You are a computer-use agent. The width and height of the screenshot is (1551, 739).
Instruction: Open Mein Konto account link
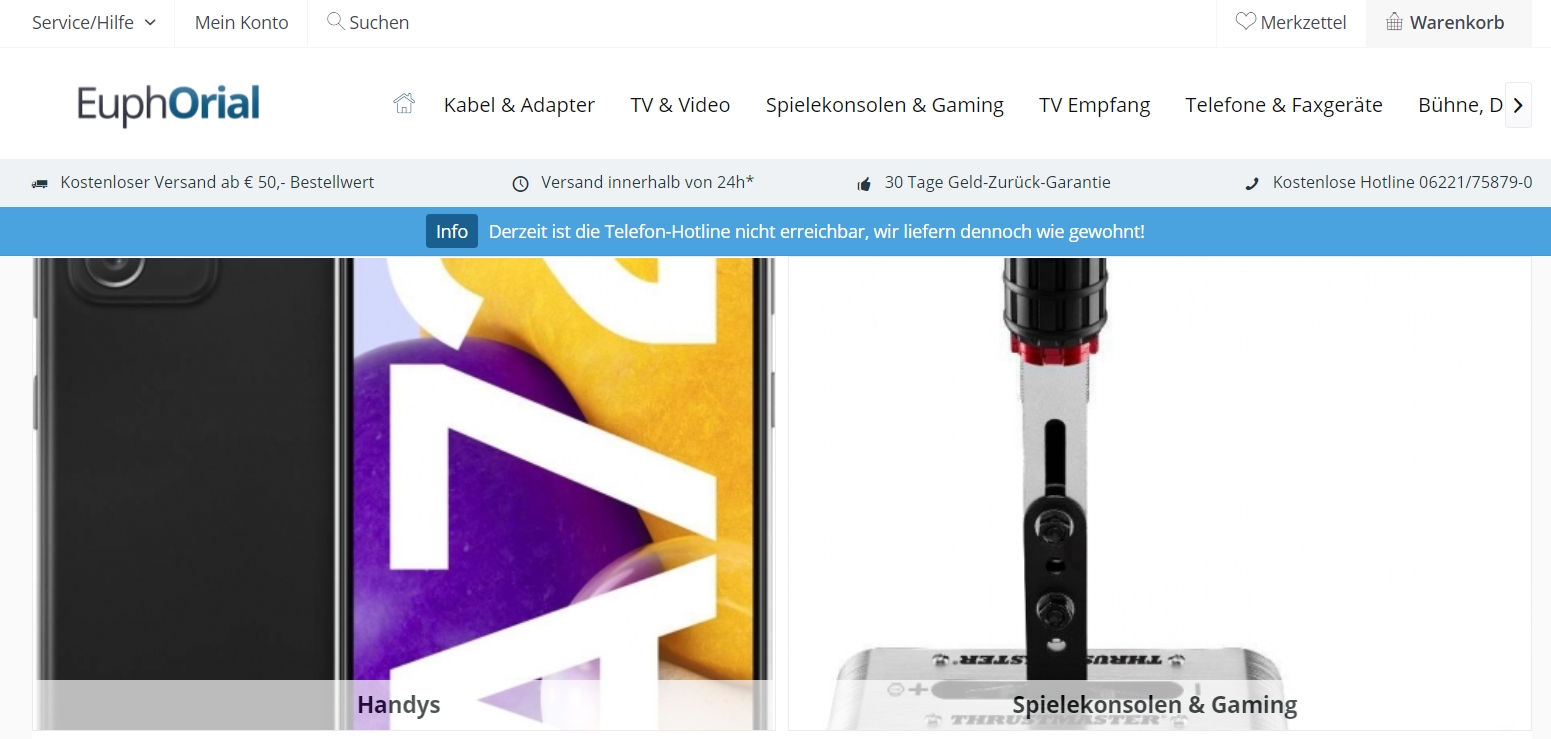click(242, 23)
